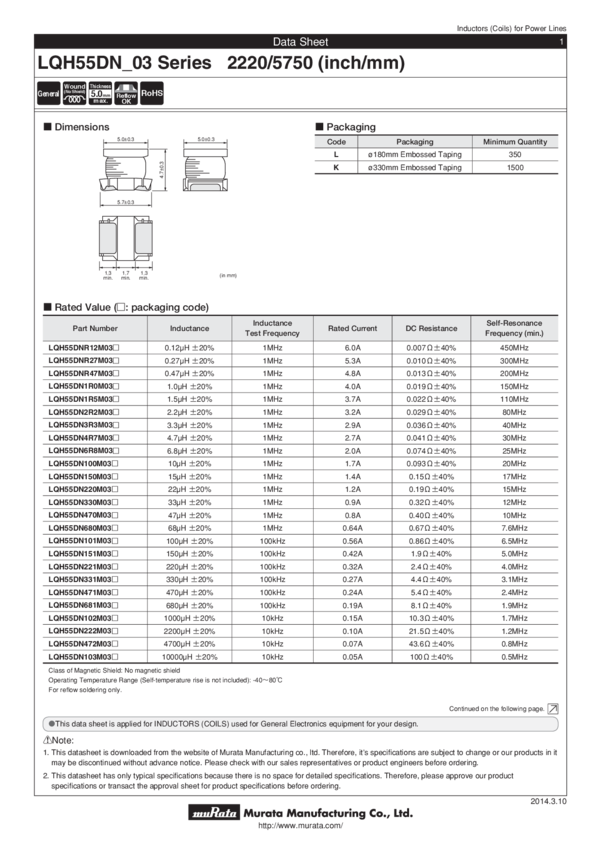The width and height of the screenshot is (601, 850).
Task: Click the Reflow OK icon
Action: (x=126, y=93)
